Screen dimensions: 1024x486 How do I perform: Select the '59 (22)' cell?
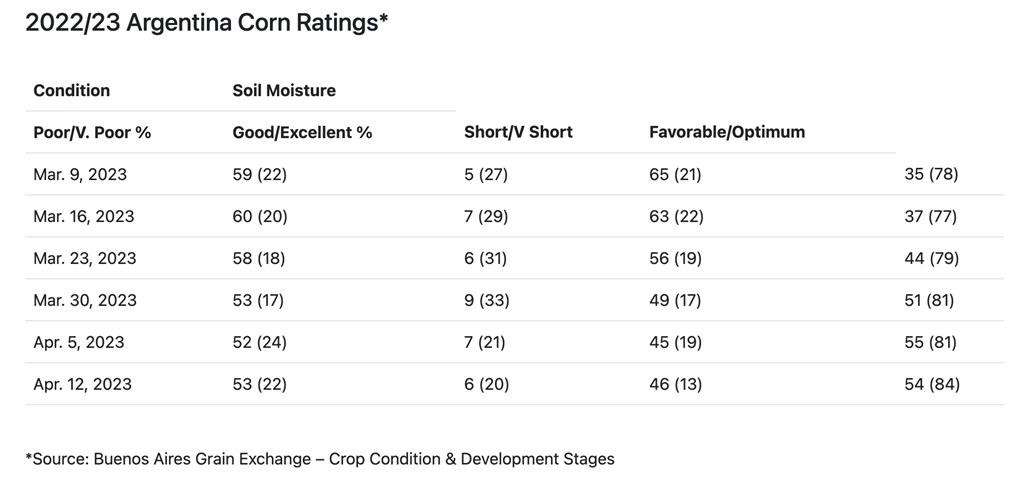pos(259,174)
